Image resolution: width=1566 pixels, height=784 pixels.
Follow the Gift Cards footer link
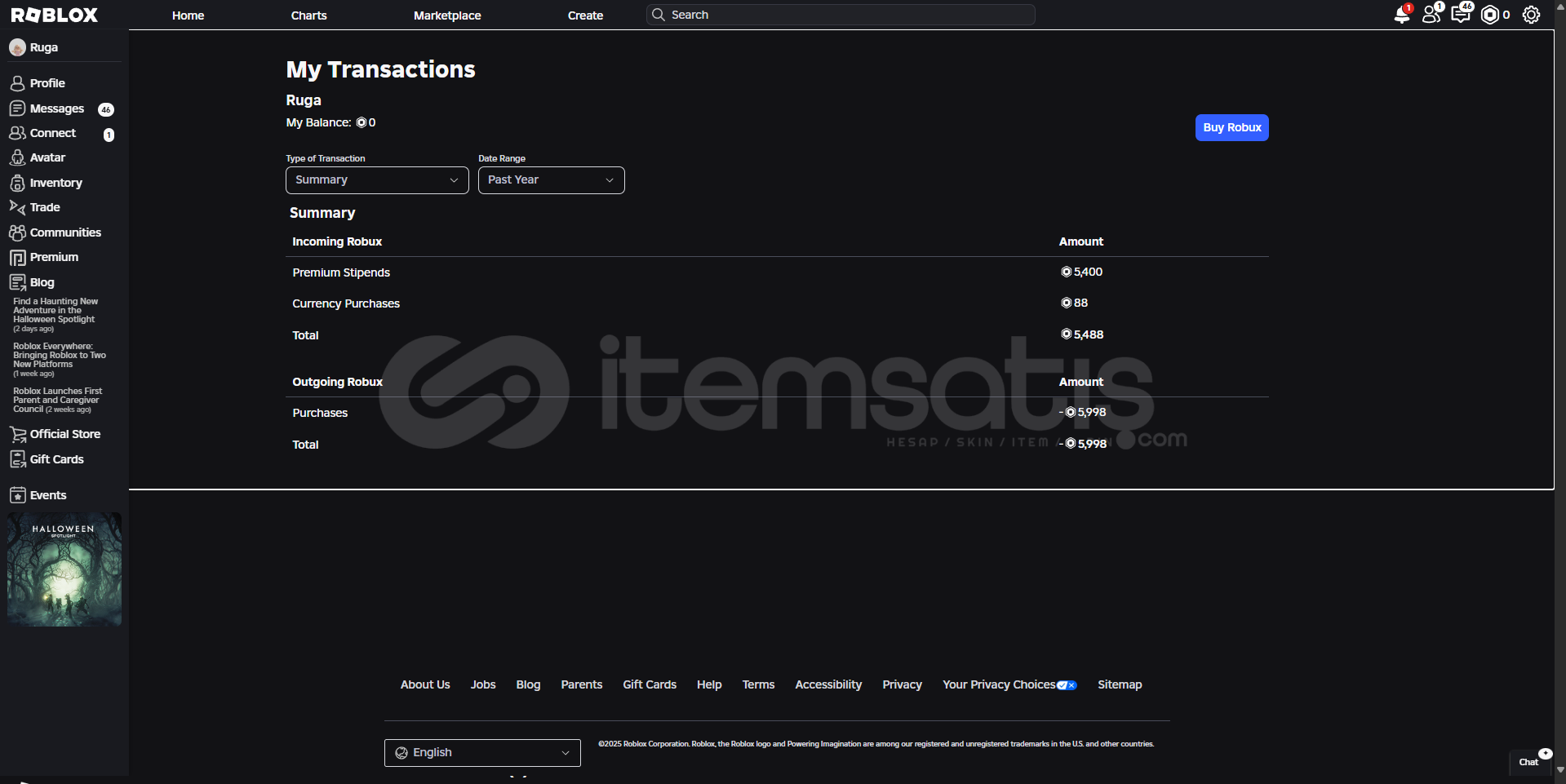coord(649,684)
